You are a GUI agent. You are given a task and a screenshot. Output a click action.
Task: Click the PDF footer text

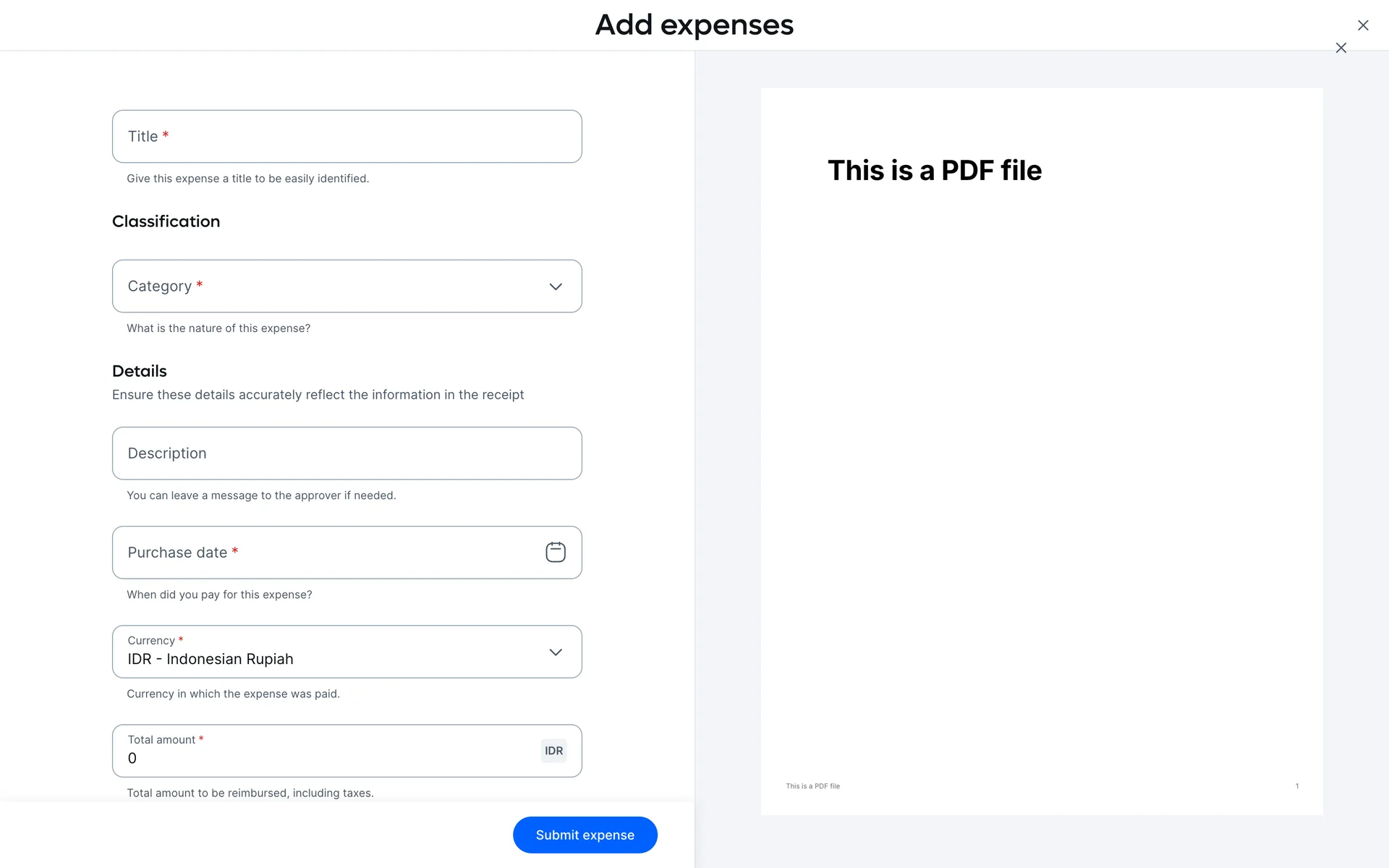click(x=812, y=786)
